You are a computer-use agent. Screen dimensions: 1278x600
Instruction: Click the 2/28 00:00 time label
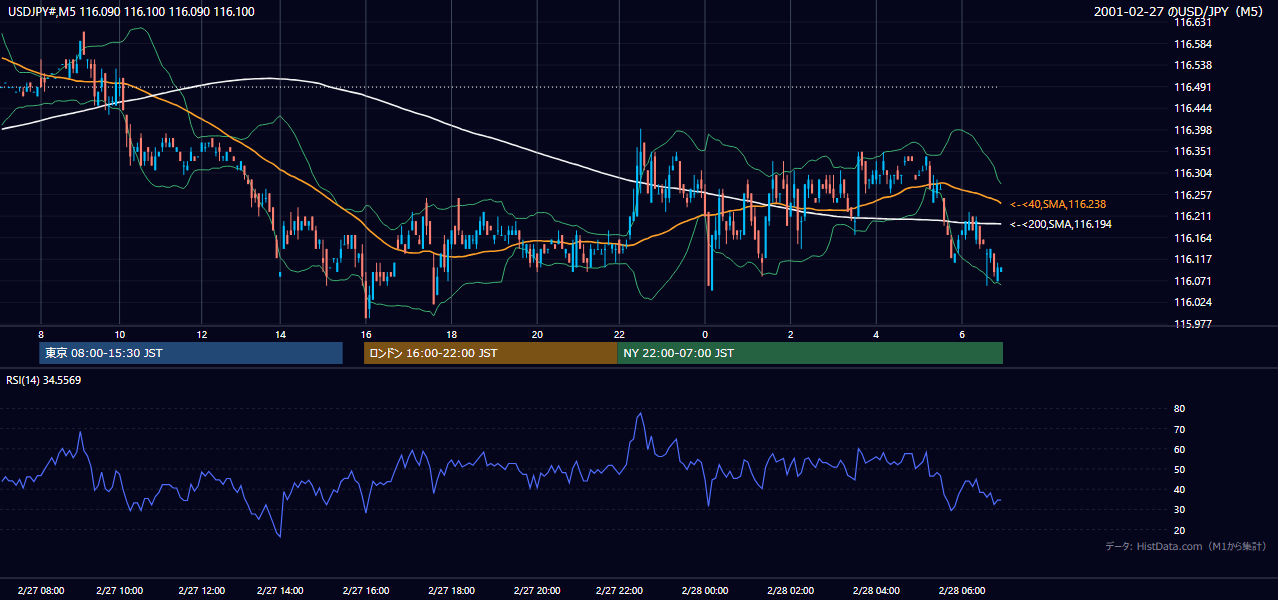click(705, 590)
